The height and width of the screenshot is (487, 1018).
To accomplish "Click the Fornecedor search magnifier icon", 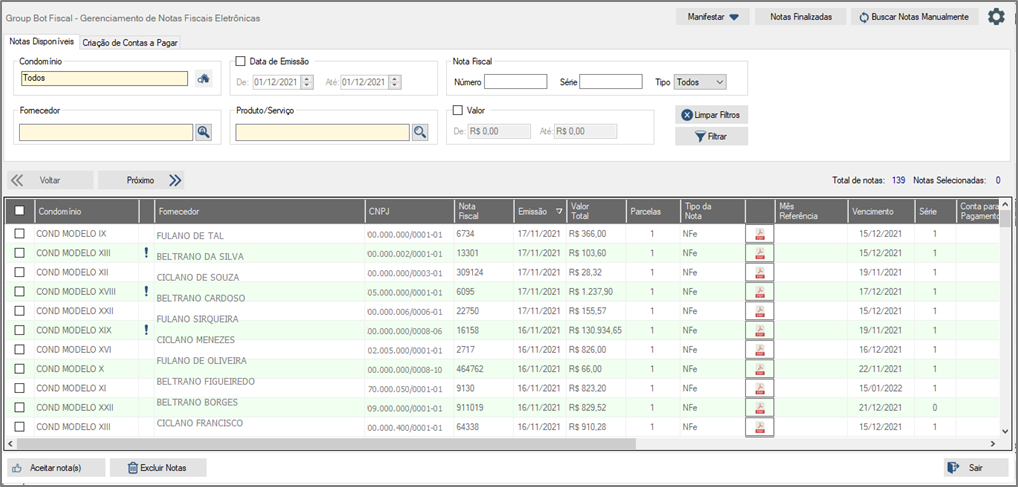I will (204, 132).
